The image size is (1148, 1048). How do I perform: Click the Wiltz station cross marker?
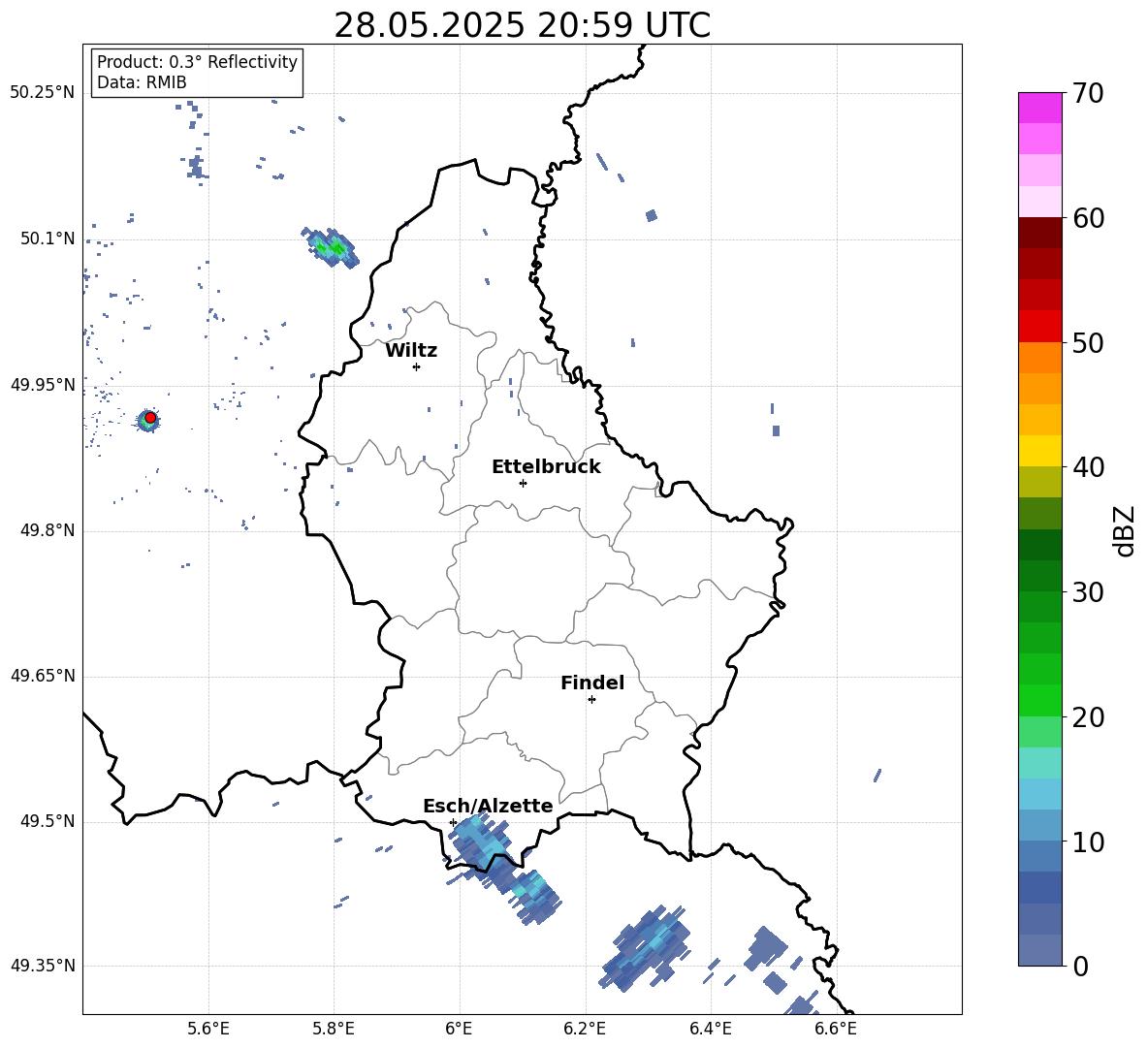417,366
